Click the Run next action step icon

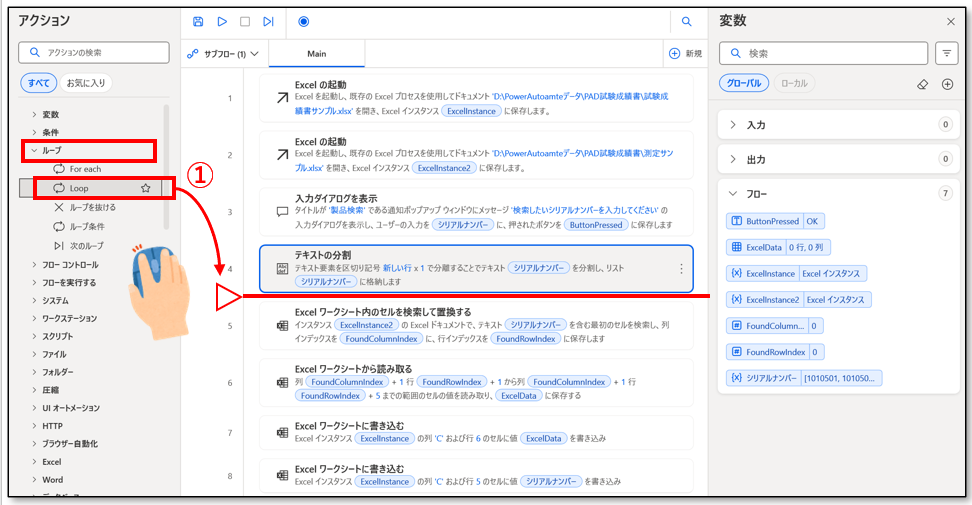[268, 21]
